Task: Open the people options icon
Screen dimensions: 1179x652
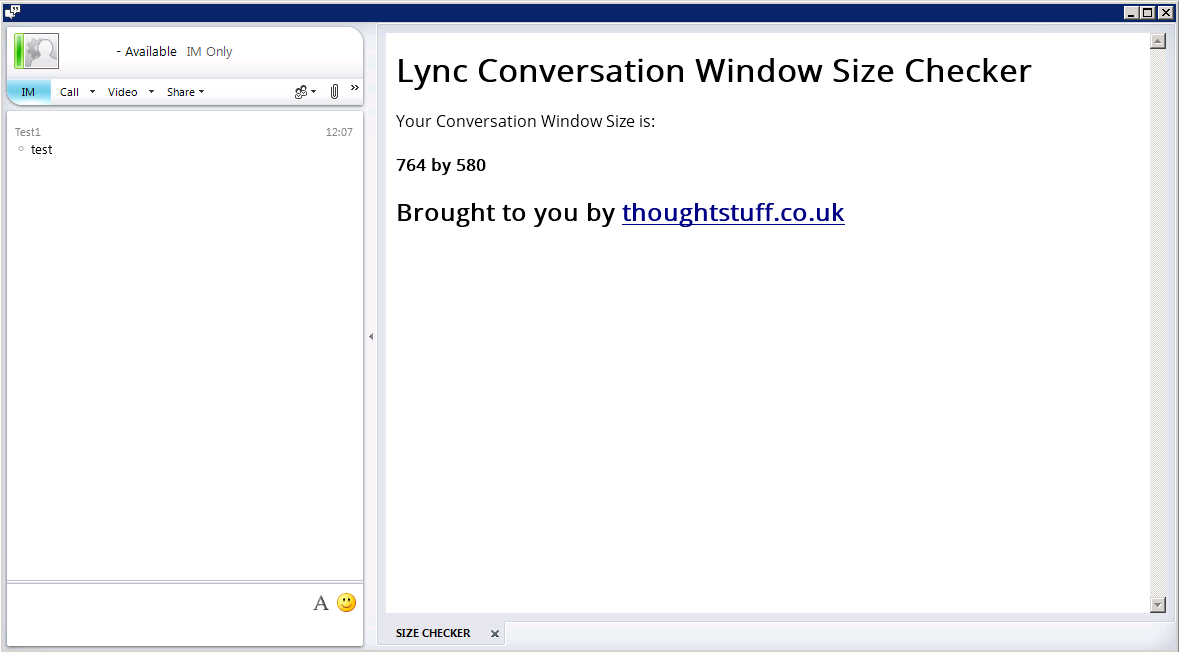Action: [305, 92]
